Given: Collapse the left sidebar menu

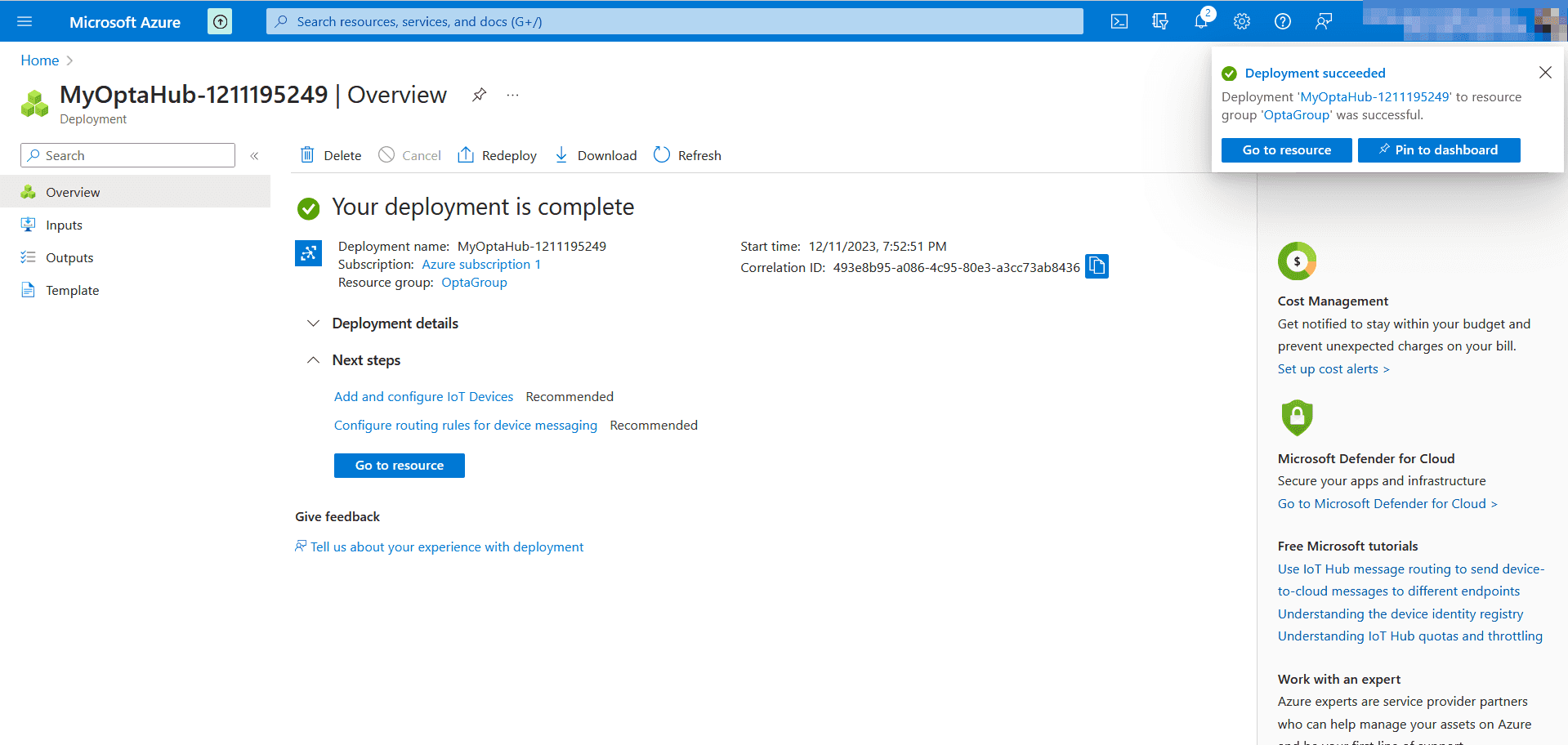Looking at the screenshot, I should [x=254, y=155].
